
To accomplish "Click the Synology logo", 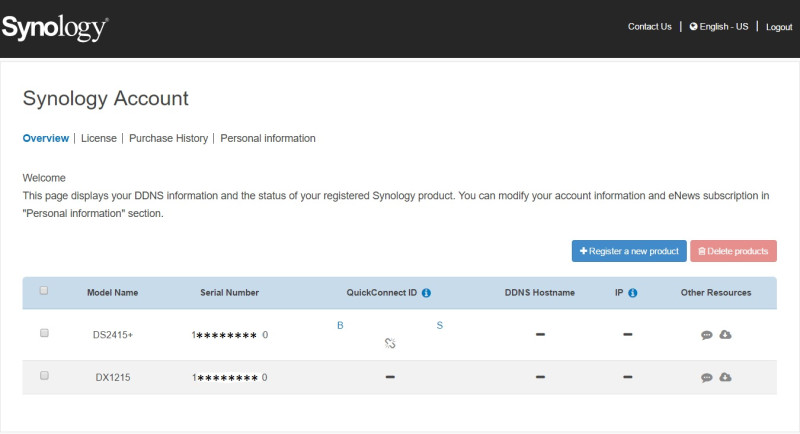I will (x=55, y=28).
